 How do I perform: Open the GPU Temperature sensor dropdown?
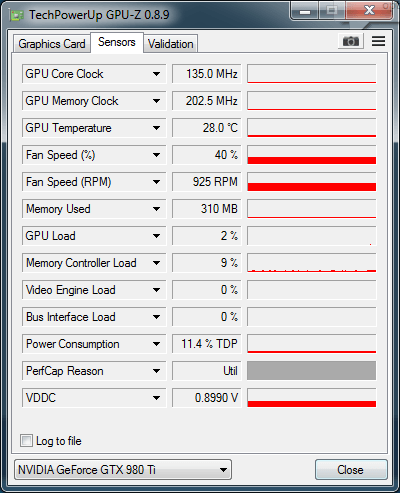click(x=94, y=128)
